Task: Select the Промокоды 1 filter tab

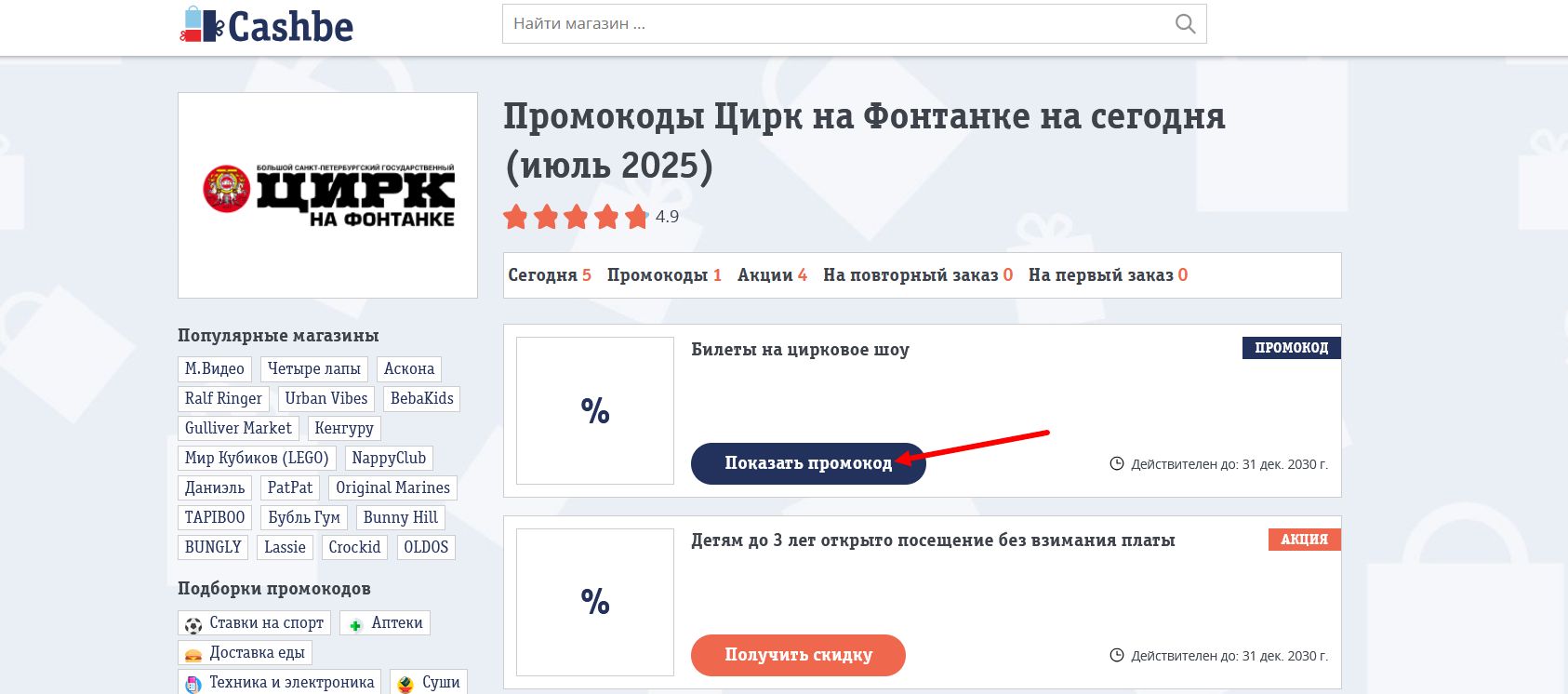Action: click(x=664, y=275)
